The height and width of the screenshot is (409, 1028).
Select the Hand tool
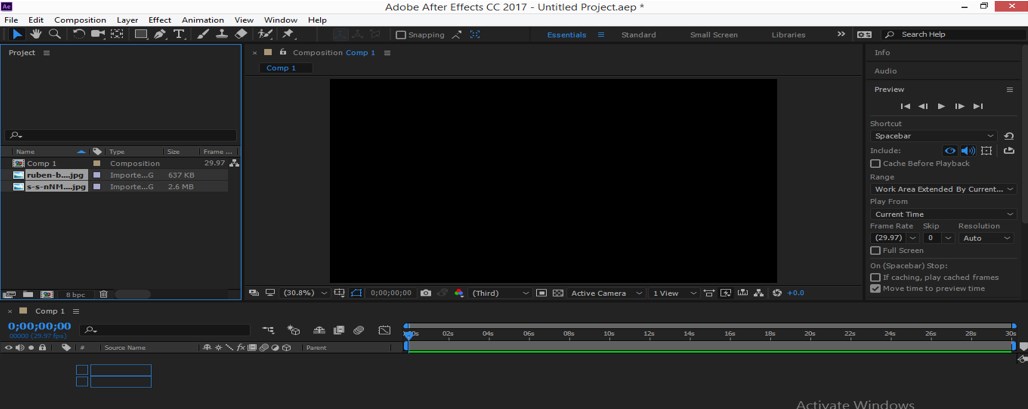click(x=35, y=34)
